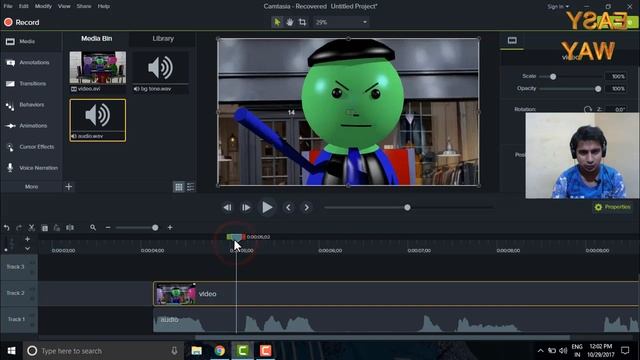Toggle the Properties panel button
This screenshot has height=360, width=640.
(x=613, y=207)
